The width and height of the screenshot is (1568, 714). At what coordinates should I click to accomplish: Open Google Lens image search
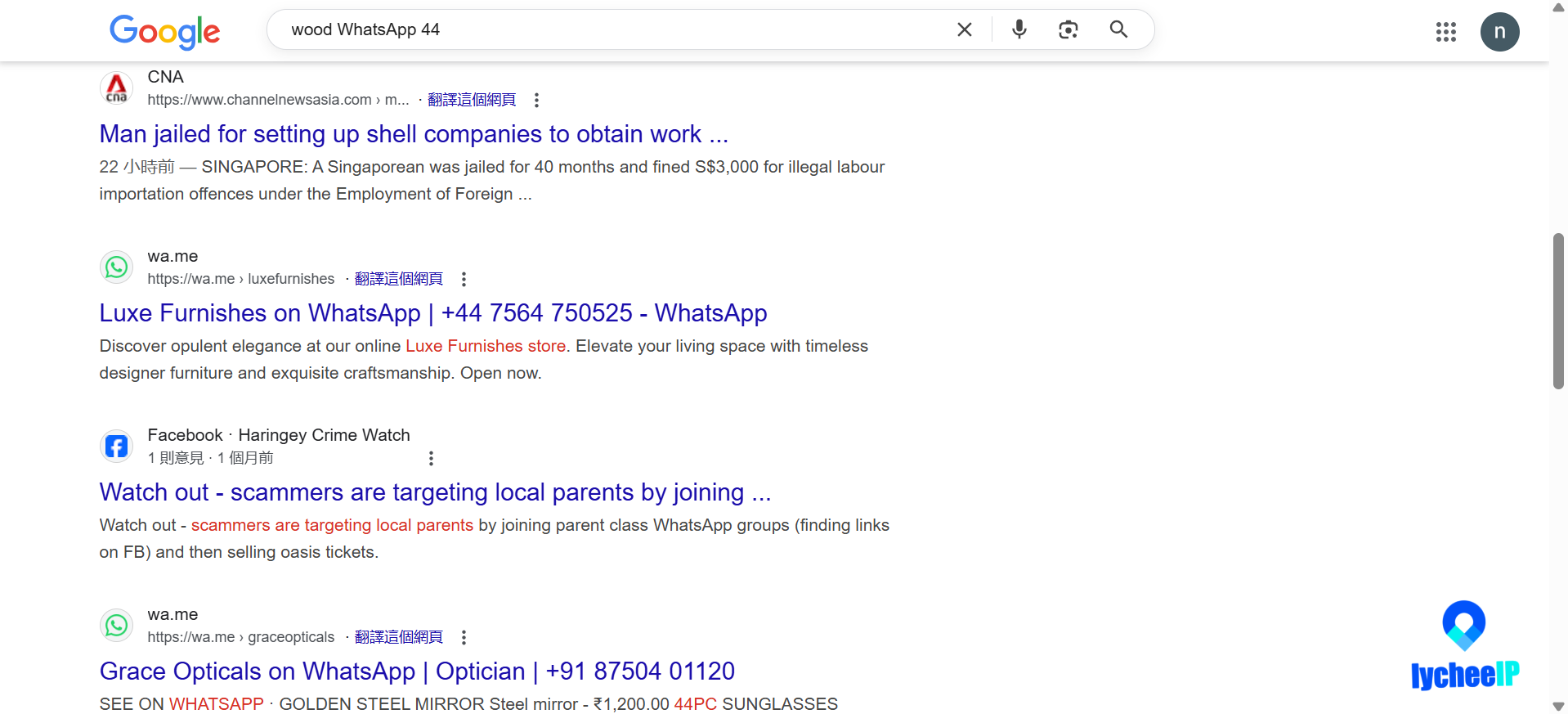tap(1068, 29)
